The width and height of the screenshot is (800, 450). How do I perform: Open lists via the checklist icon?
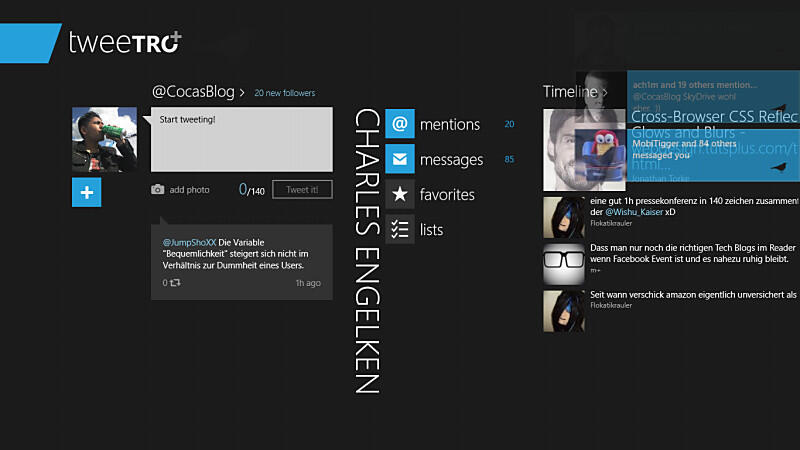400,230
